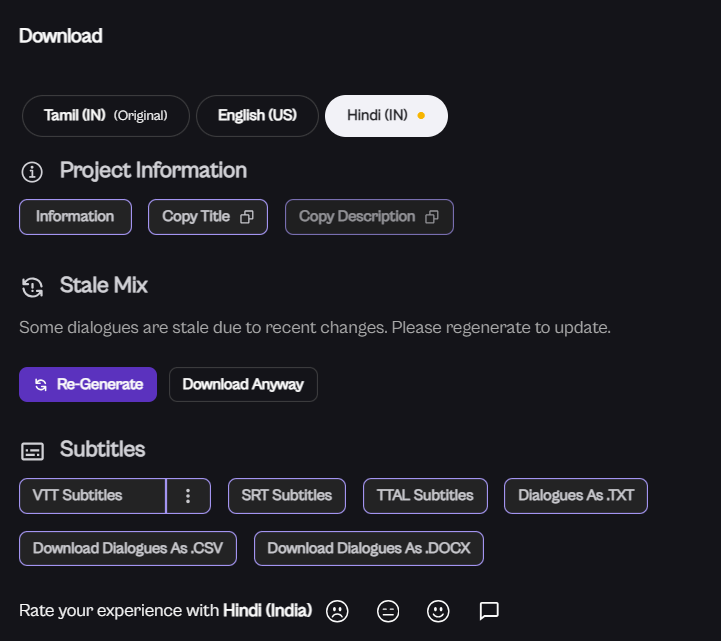Click the sad face rating icon
Viewport: 721px width, 641px height.
tap(337, 610)
